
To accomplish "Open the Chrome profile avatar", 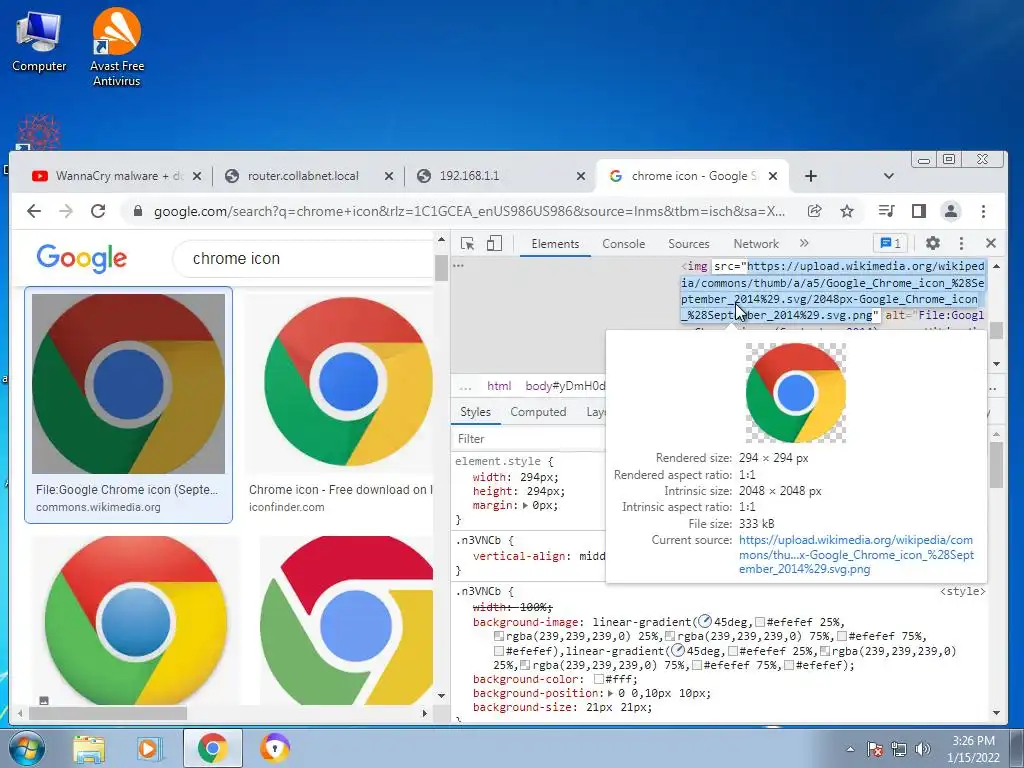I will pyautogui.click(x=951, y=211).
